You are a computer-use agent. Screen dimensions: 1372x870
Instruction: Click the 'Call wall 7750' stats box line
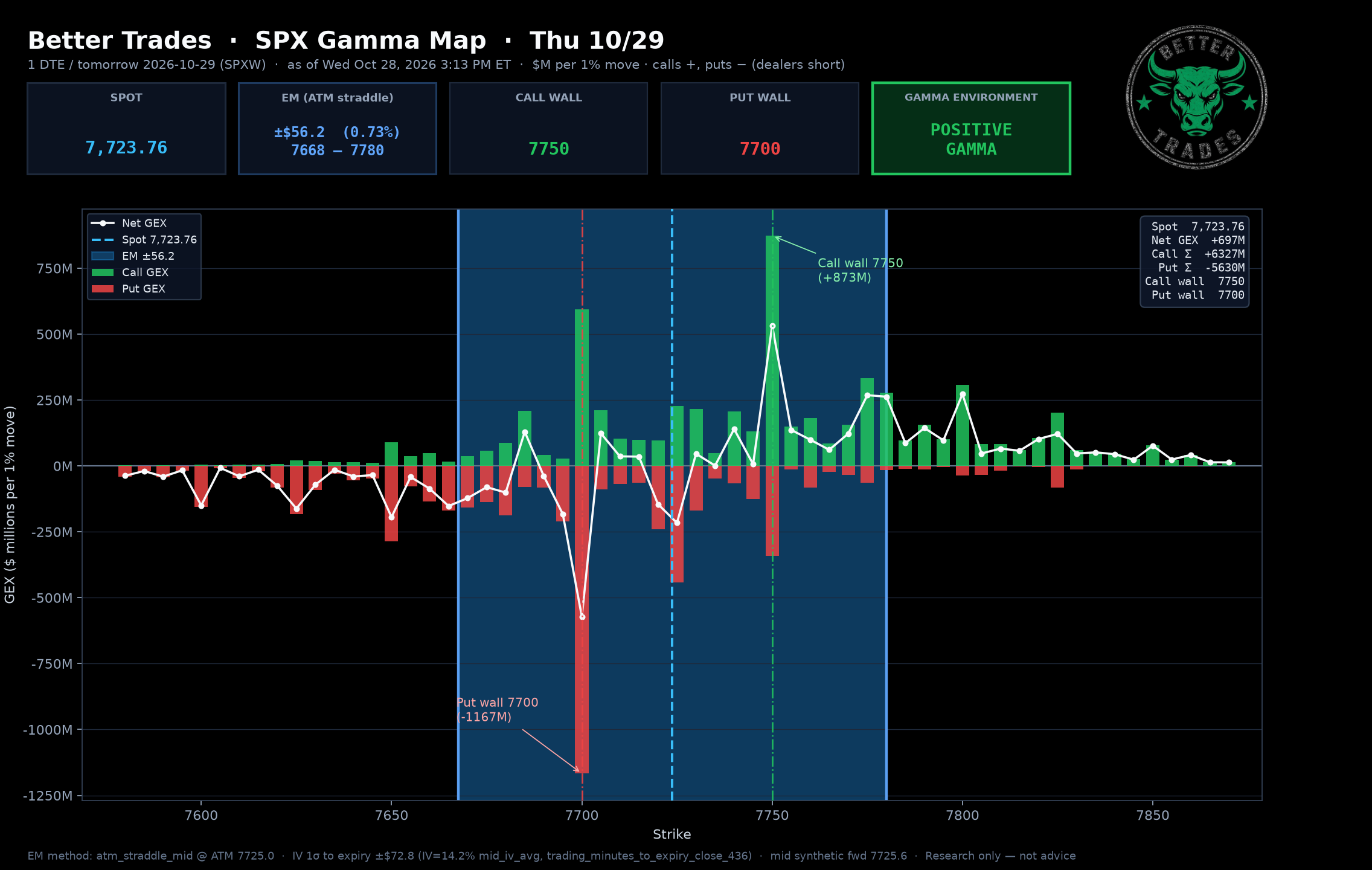tap(1194, 282)
